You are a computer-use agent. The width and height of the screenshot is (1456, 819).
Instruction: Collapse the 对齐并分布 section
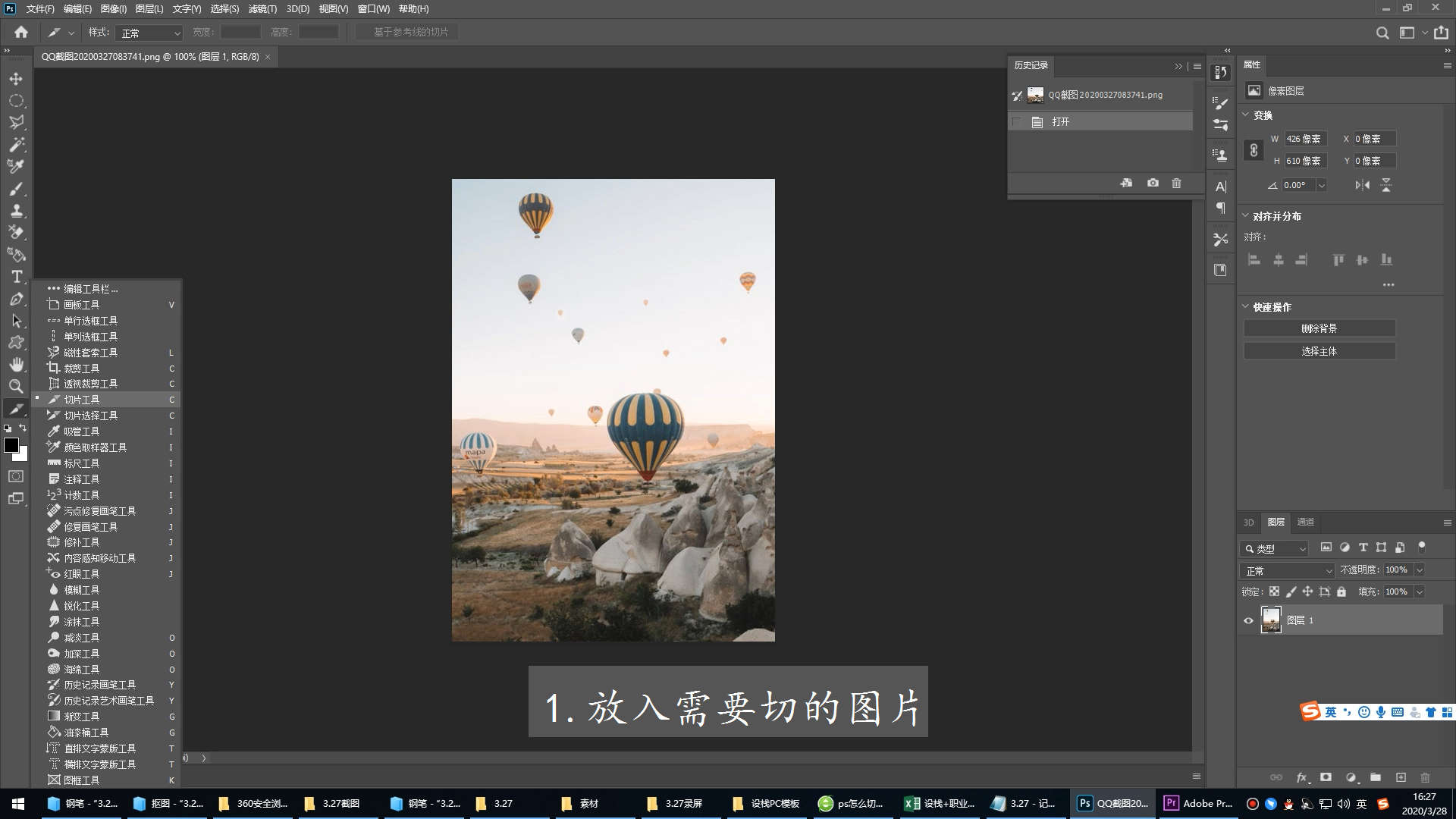tap(1245, 215)
